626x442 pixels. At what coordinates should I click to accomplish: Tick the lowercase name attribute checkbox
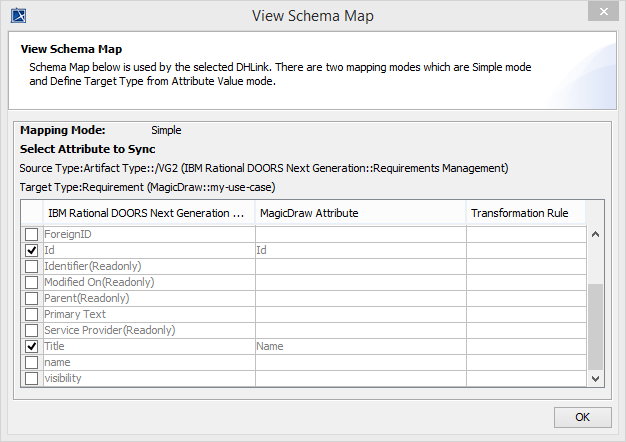click(31, 362)
